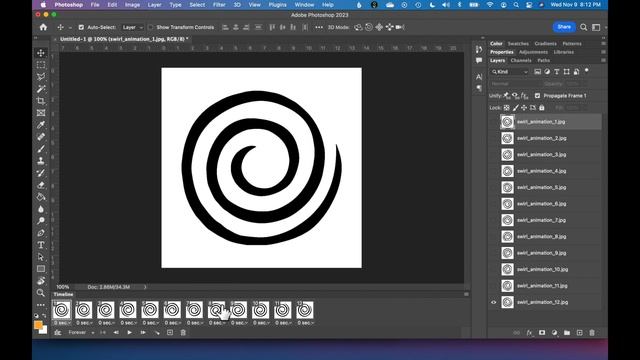Image resolution: width=640 pixels, height=360 pixels.
Task: Open the Kind filter dropdown in Layers
Action: (509, 72)
